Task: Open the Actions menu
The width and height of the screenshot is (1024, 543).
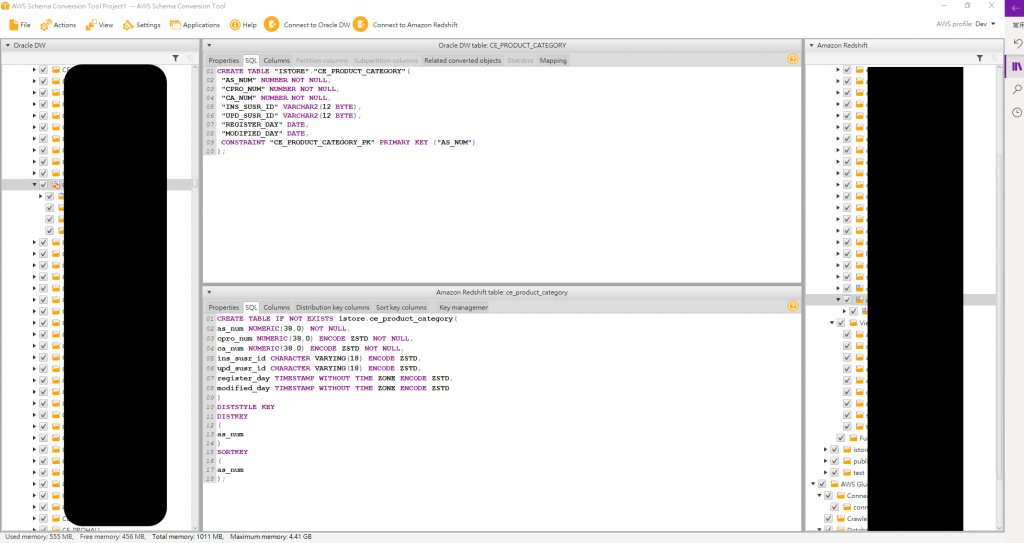Action: pos(58,25)
